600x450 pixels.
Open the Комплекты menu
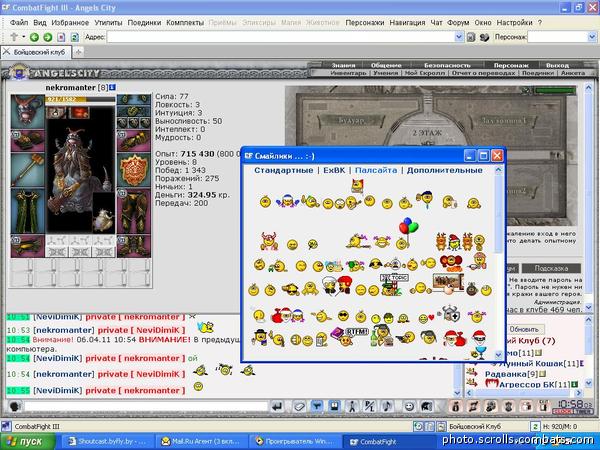point(185,23)
